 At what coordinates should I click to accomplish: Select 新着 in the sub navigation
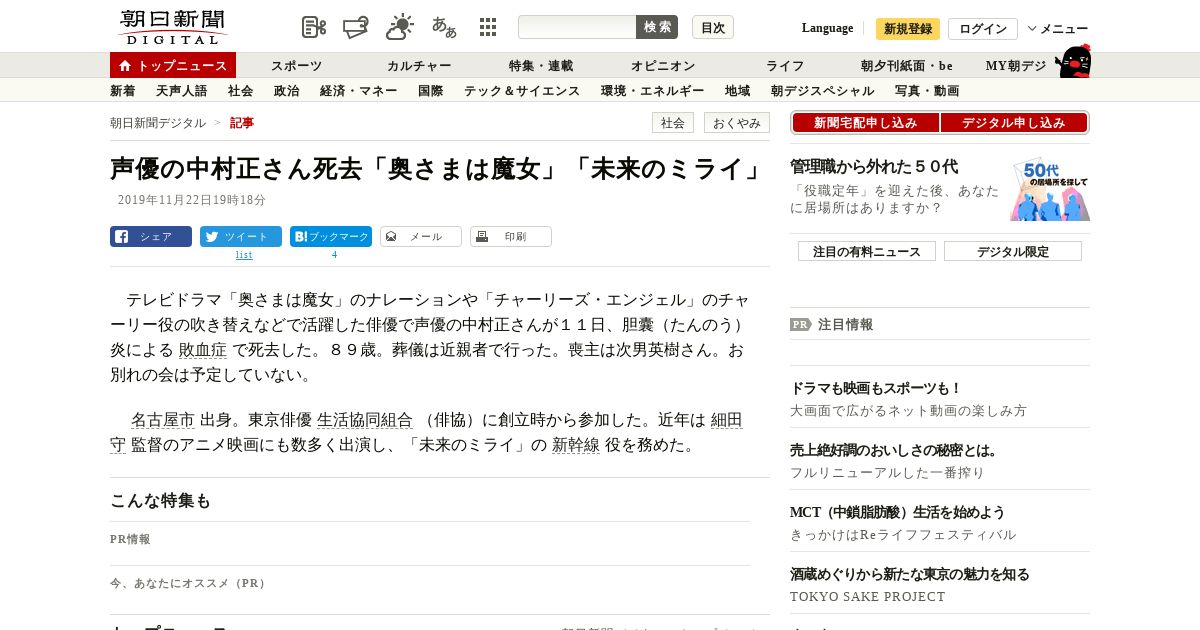point(123,91)
